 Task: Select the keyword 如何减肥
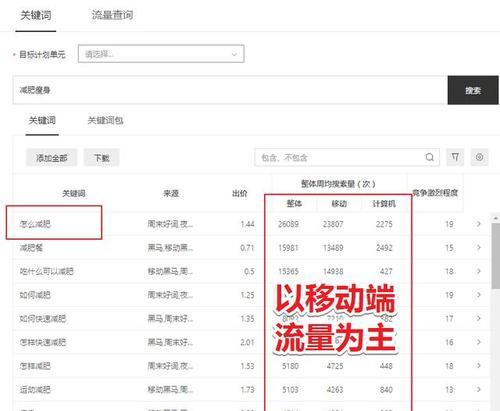tap(35, 295)
